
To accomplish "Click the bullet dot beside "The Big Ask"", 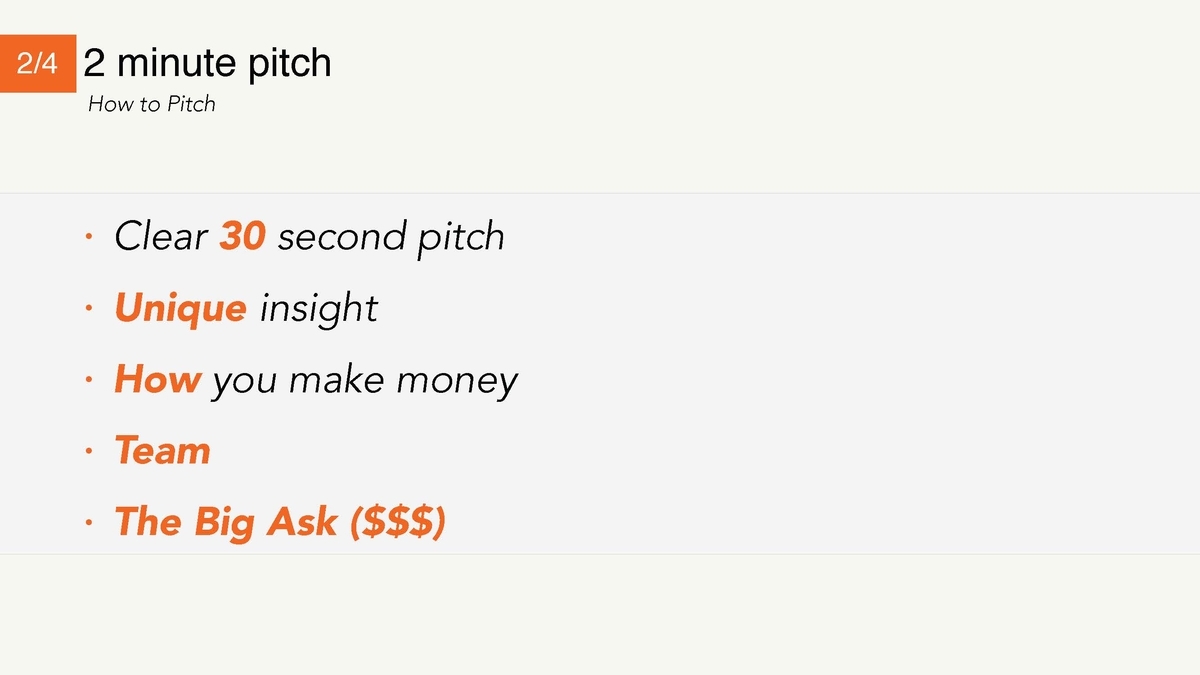I will pyautogui.click(x=89, y=523).
